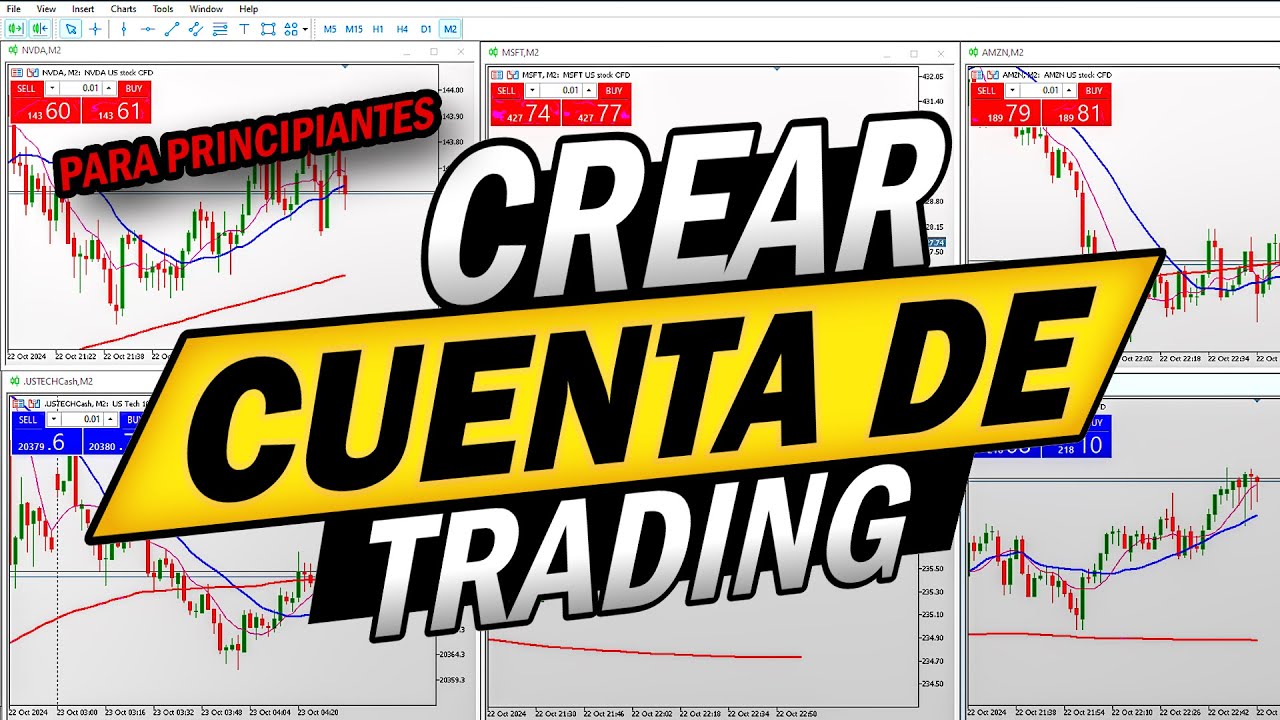This screenshot has width=1280, height=720.
Task: Open the Insert menu
Action: (83, 9)
